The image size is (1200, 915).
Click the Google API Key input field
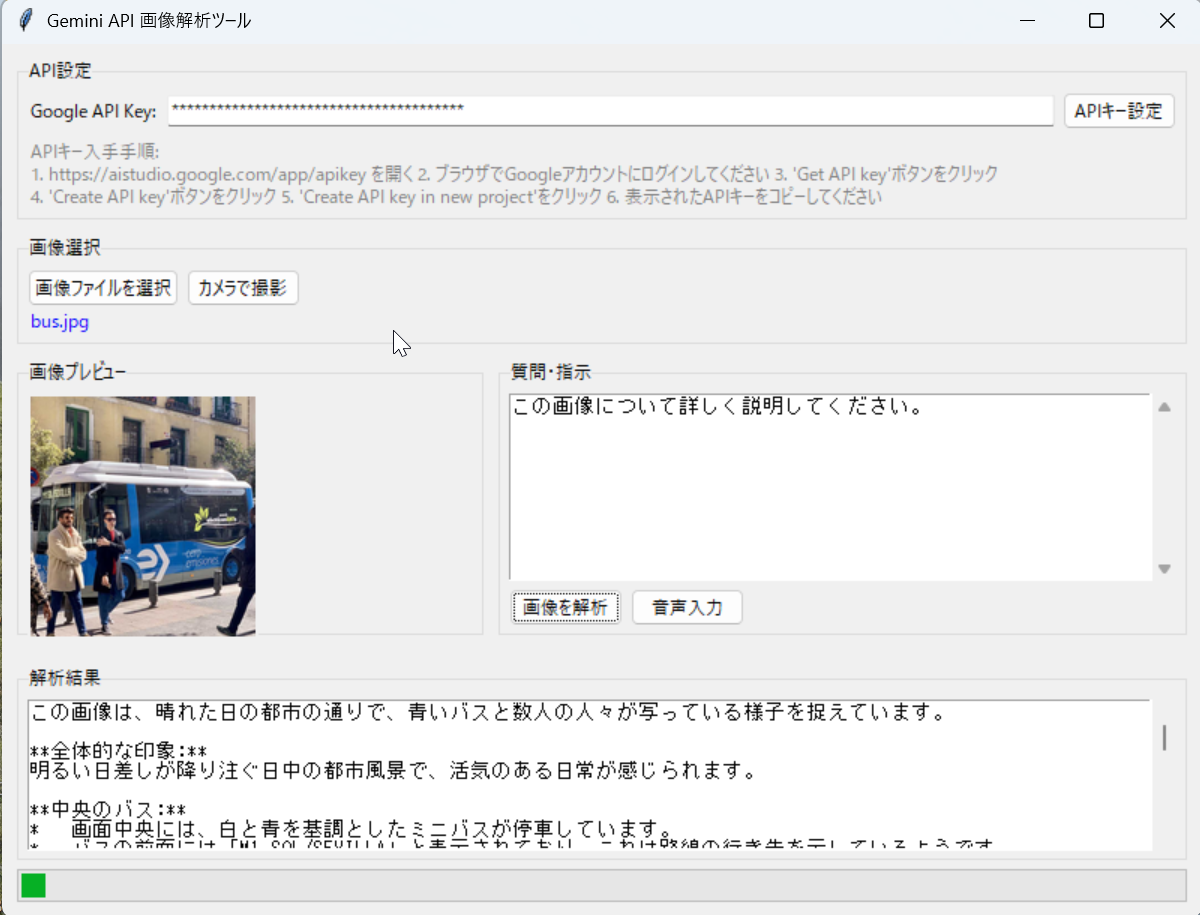(x=611, y=110)
